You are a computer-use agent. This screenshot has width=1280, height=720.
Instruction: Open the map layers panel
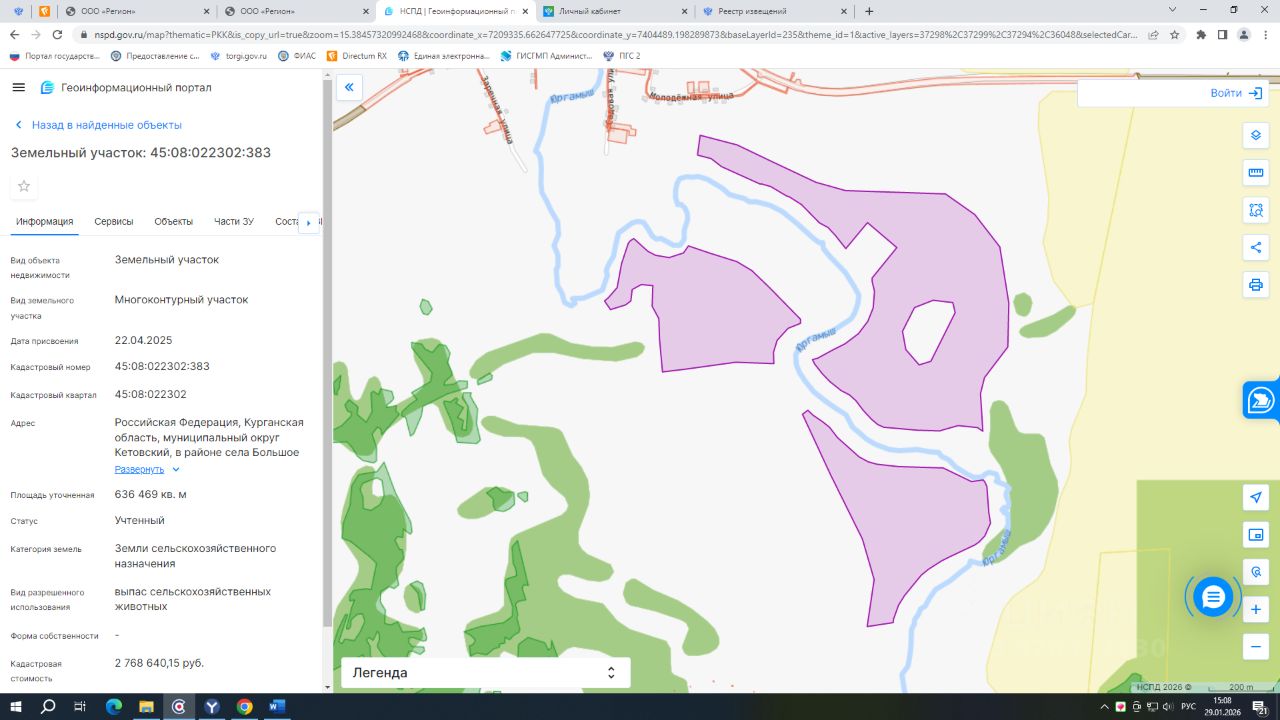[1256, 136]
